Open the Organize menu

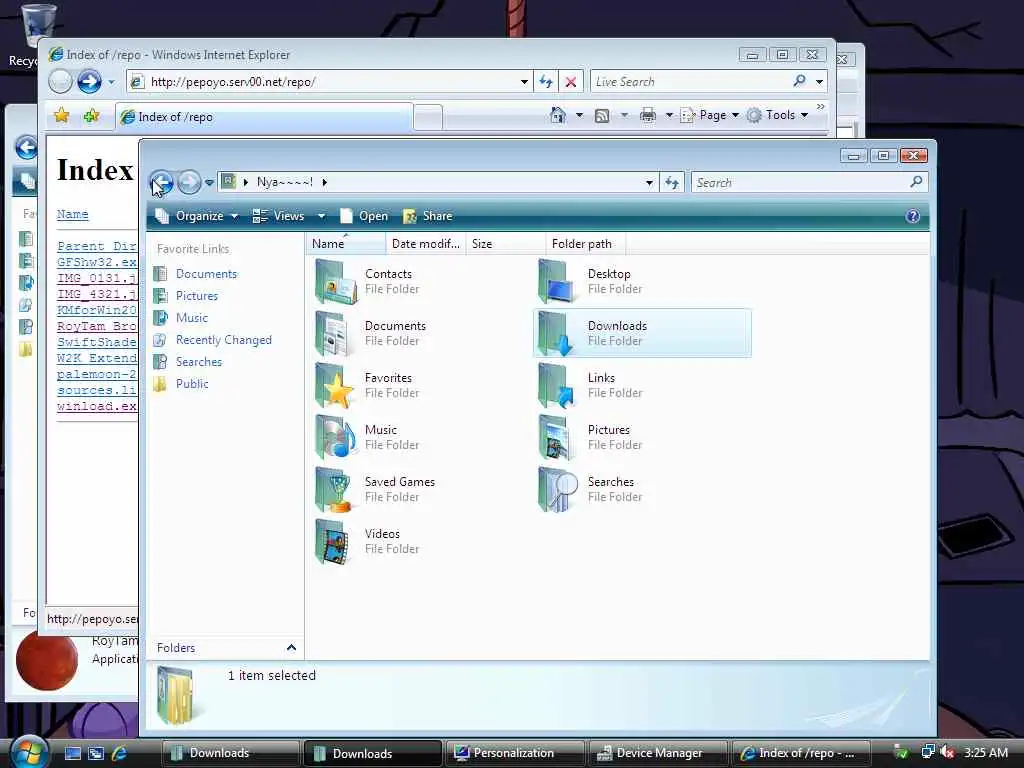[x=197, y=216]
